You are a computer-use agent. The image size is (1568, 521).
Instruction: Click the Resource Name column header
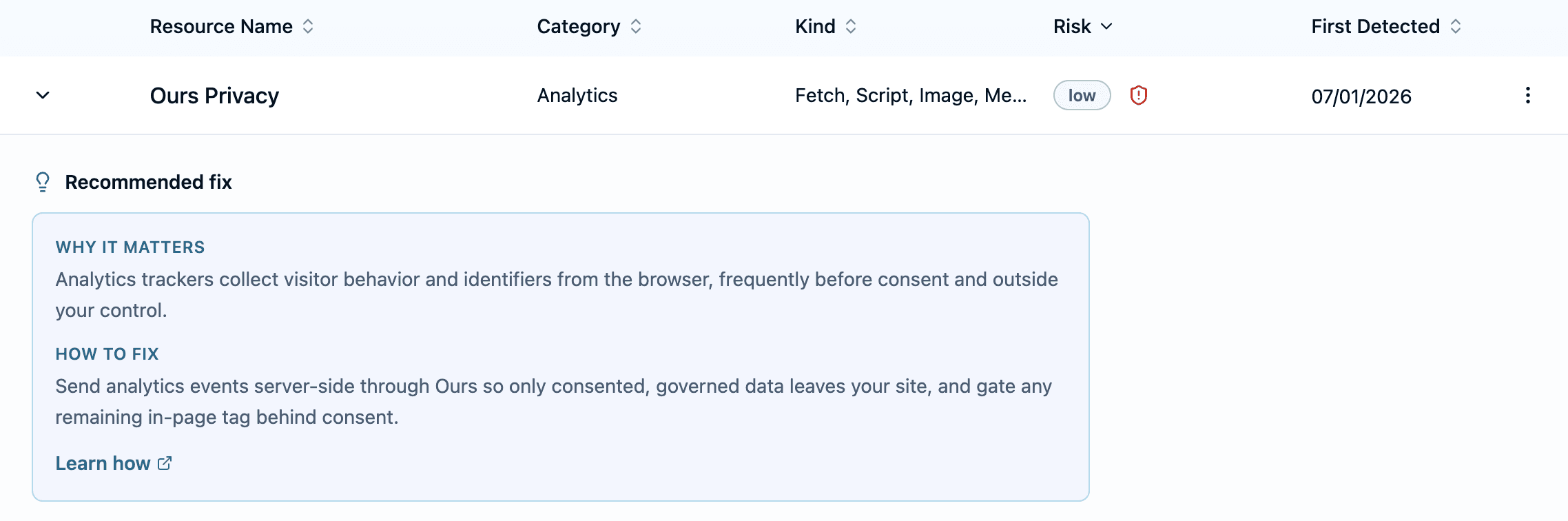221,26
